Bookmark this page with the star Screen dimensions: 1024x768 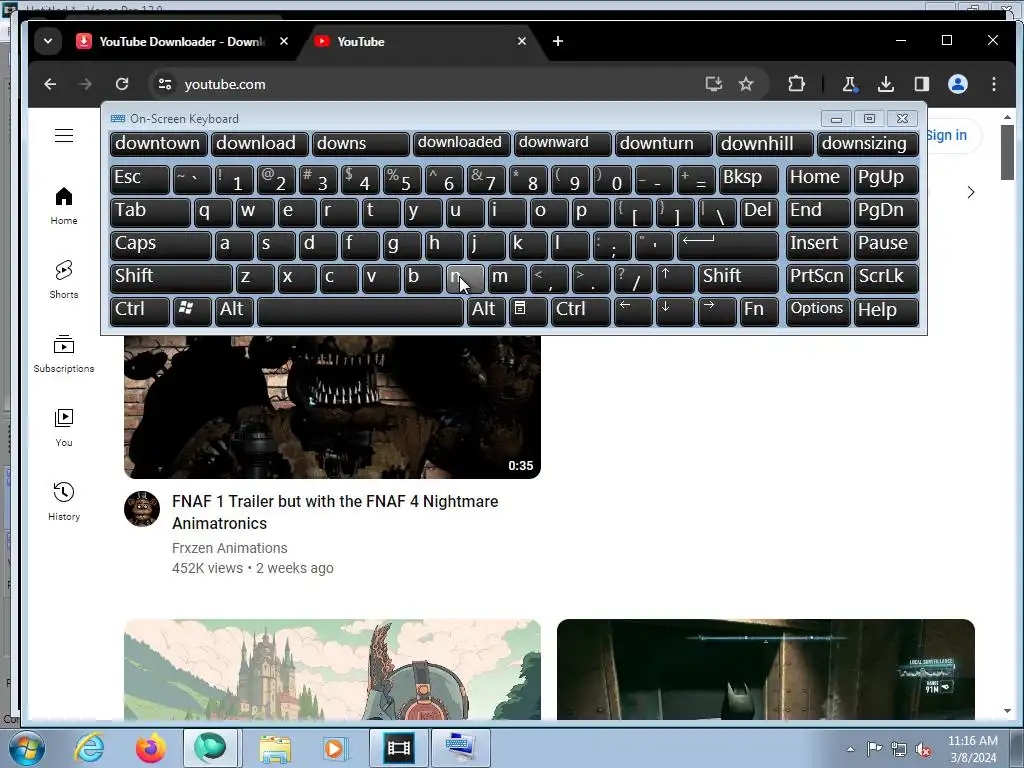746,84
